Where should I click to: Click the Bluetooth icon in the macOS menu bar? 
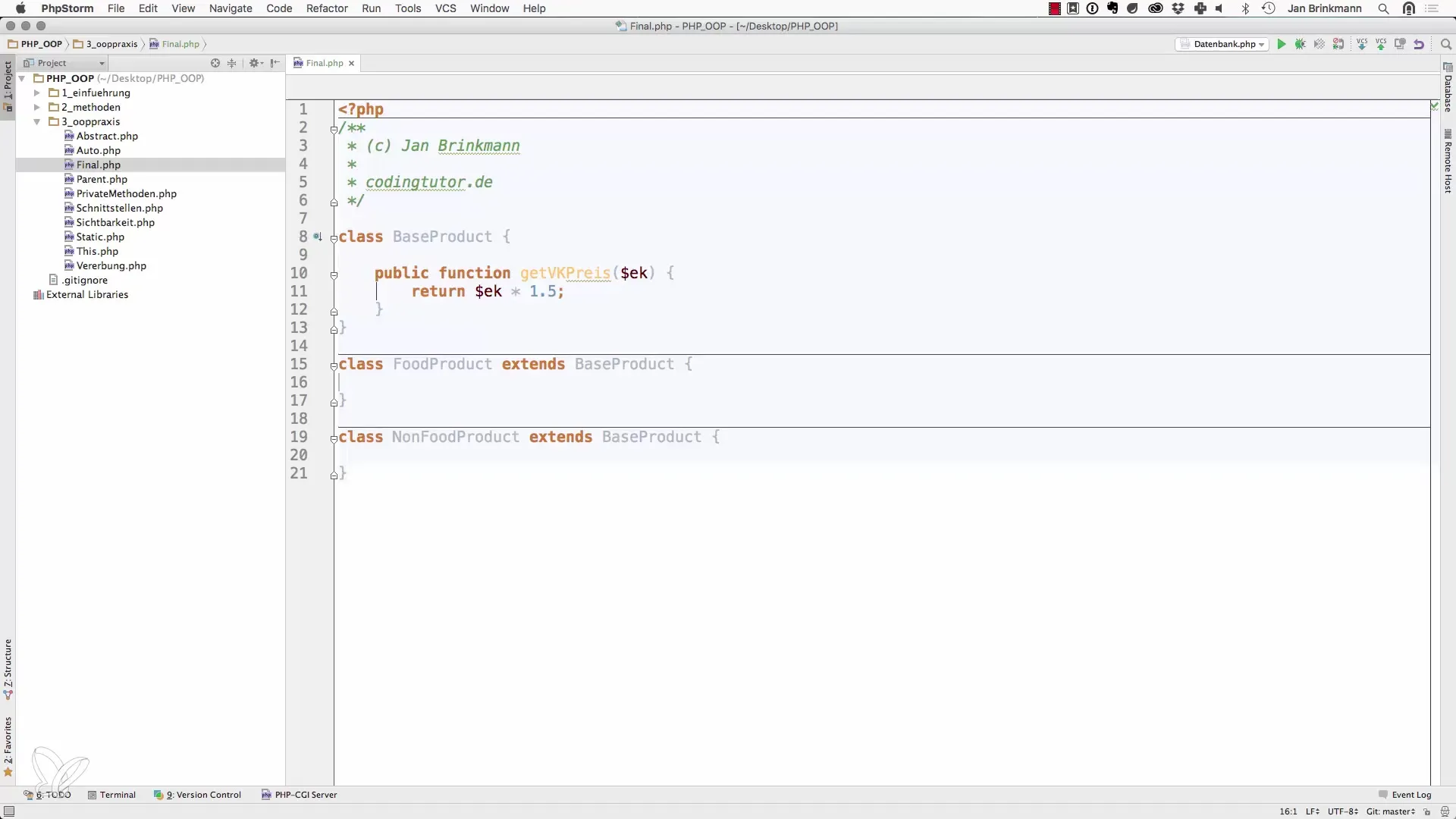point(1245,8)
